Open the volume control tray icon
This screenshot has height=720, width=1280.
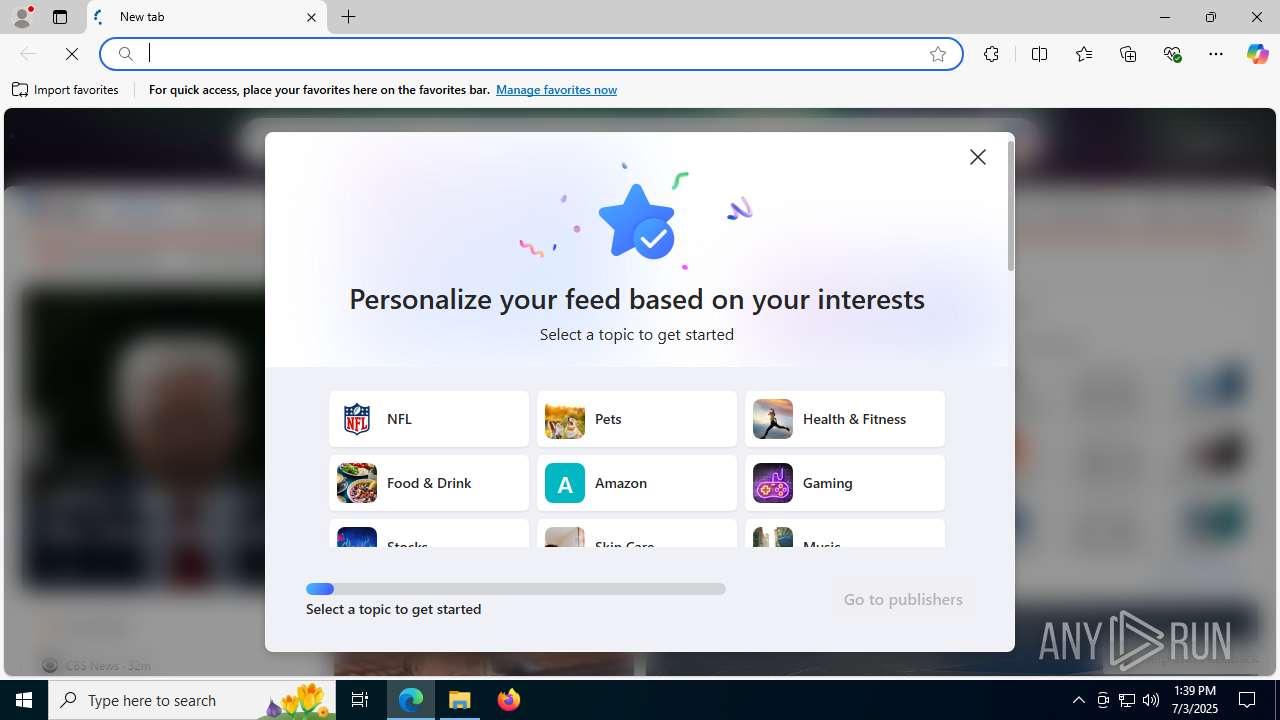coord(1151,700)
